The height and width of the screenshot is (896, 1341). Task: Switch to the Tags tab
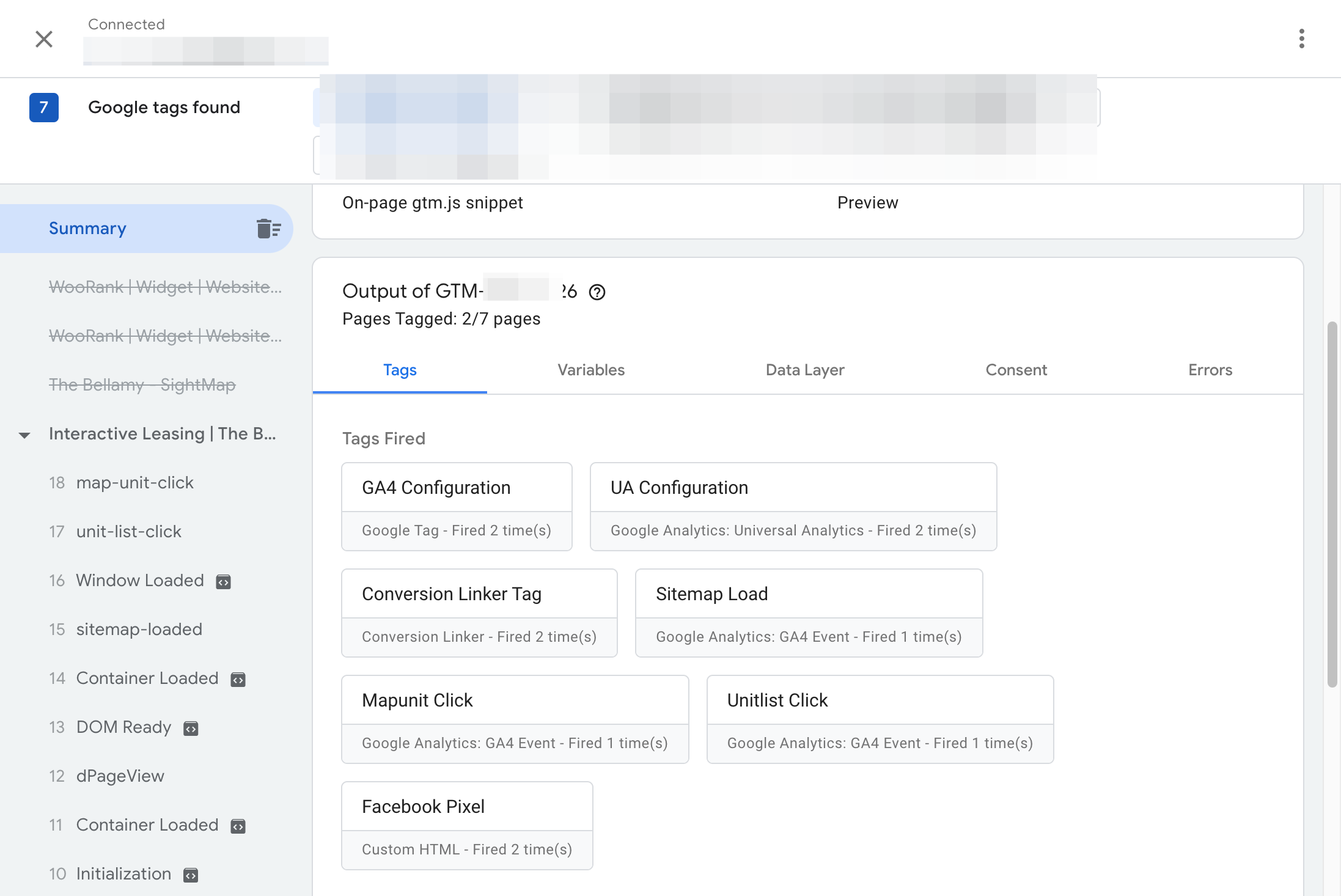[x=400, y=370]
